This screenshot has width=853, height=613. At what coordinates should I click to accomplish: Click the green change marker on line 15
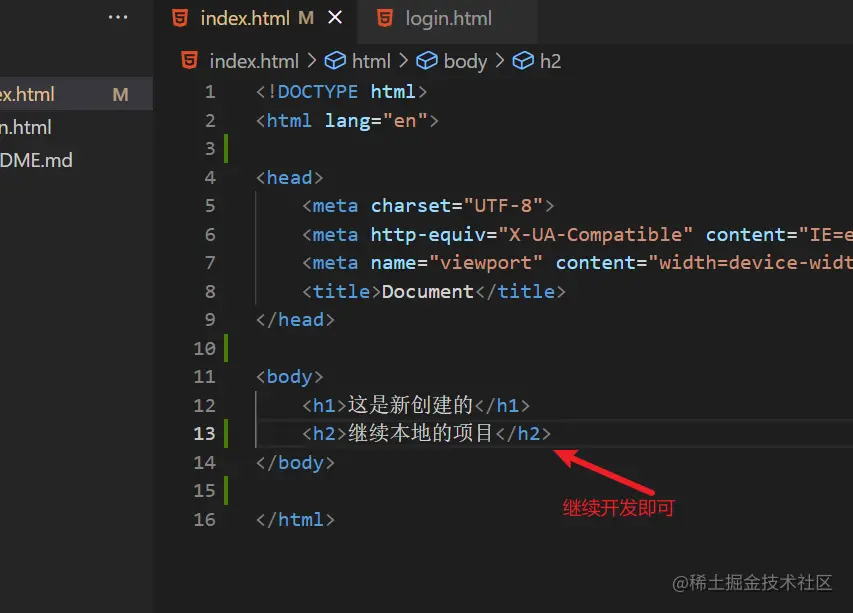pos(226,491)
